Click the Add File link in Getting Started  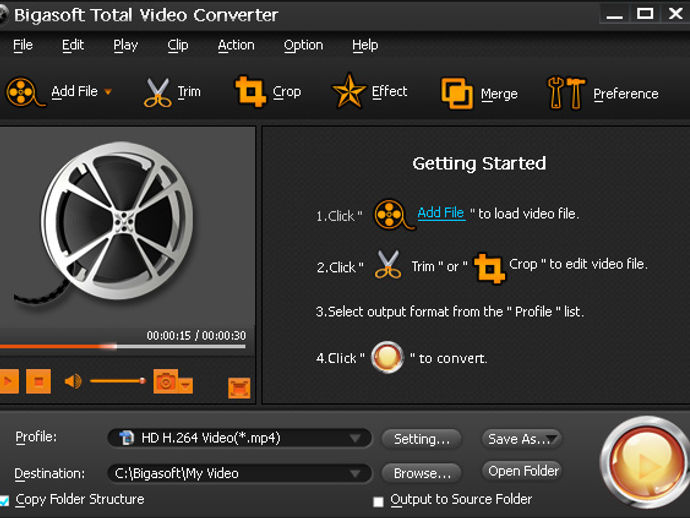[x=441, y=213]
